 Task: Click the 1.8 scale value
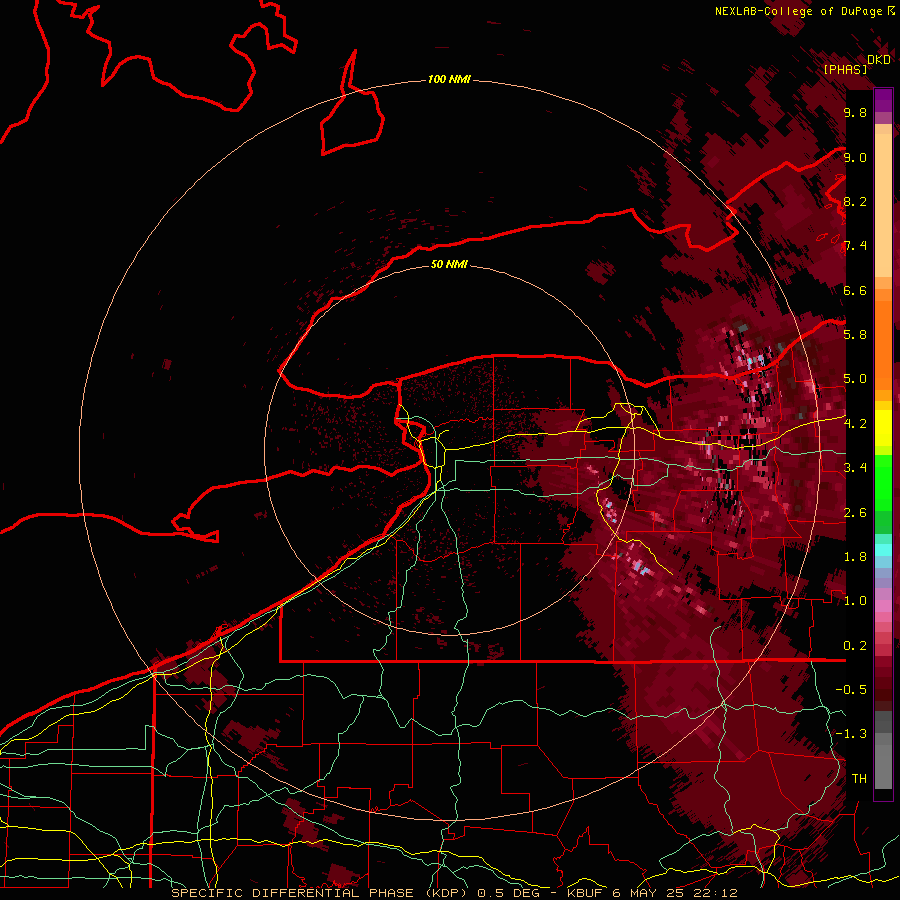(x=855, y=556)
